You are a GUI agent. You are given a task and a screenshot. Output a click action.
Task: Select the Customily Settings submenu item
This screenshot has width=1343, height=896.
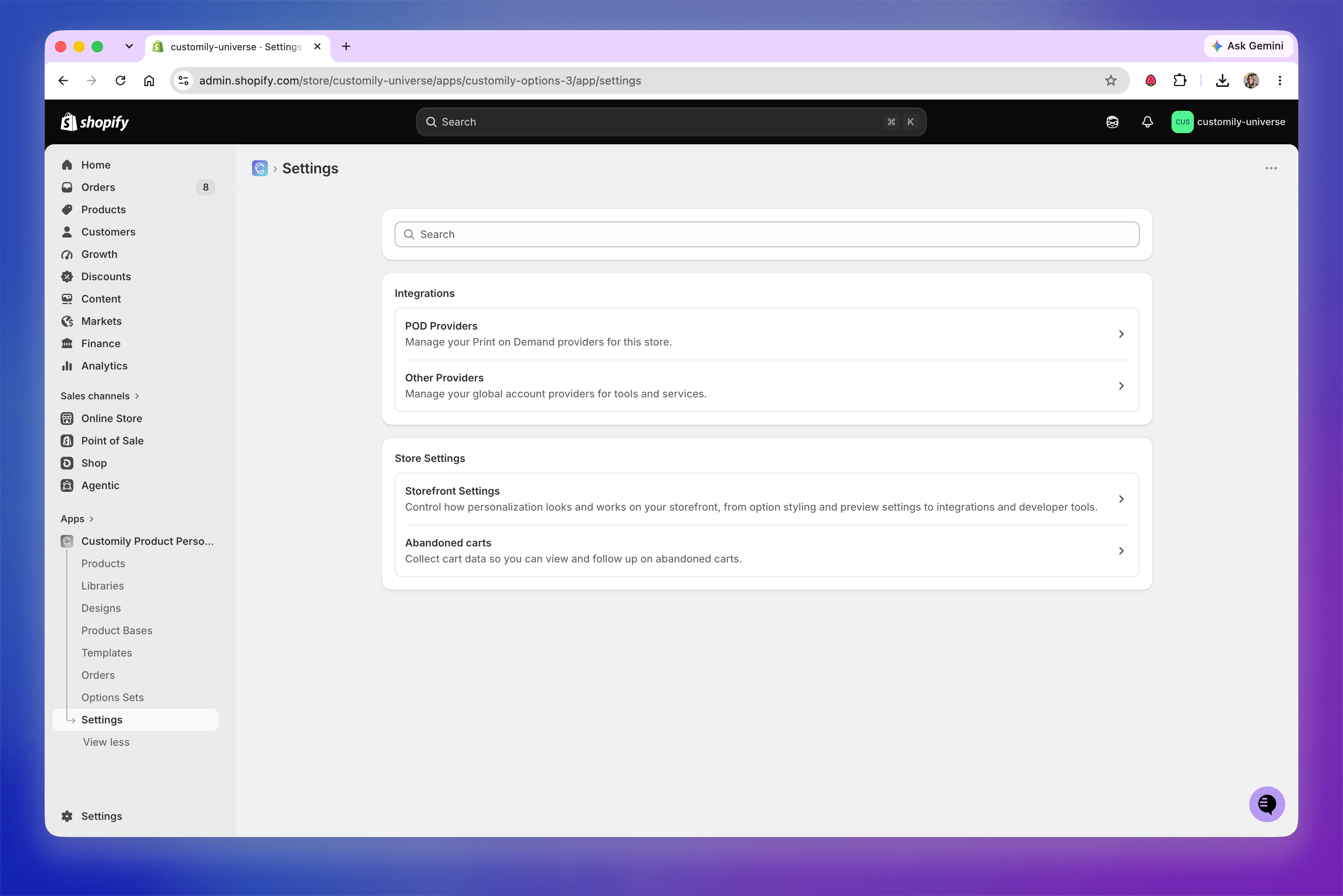[x=136, y=719]
